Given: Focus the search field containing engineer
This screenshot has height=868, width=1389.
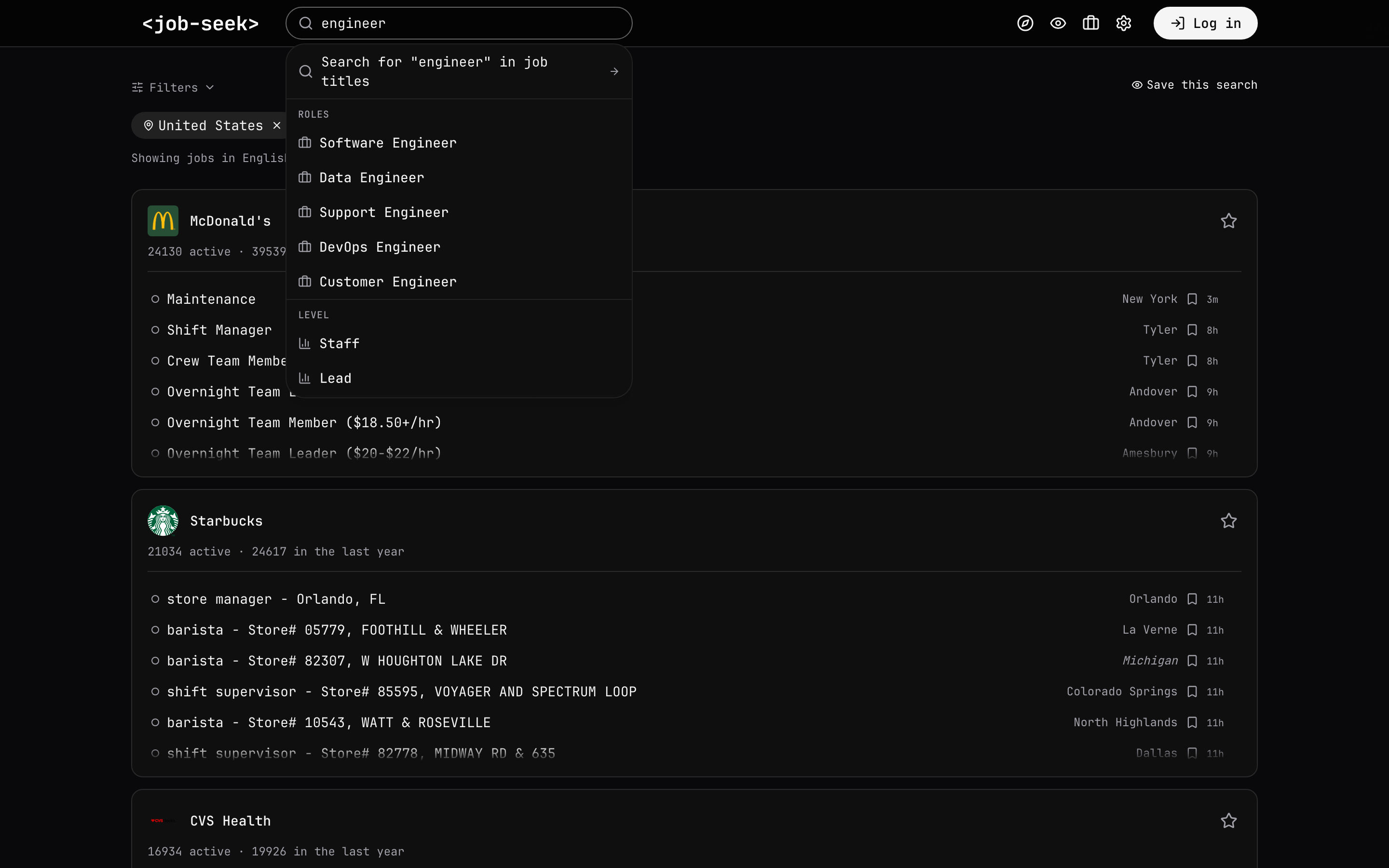Looking at the screenshot, I should (x=459, y=24).
